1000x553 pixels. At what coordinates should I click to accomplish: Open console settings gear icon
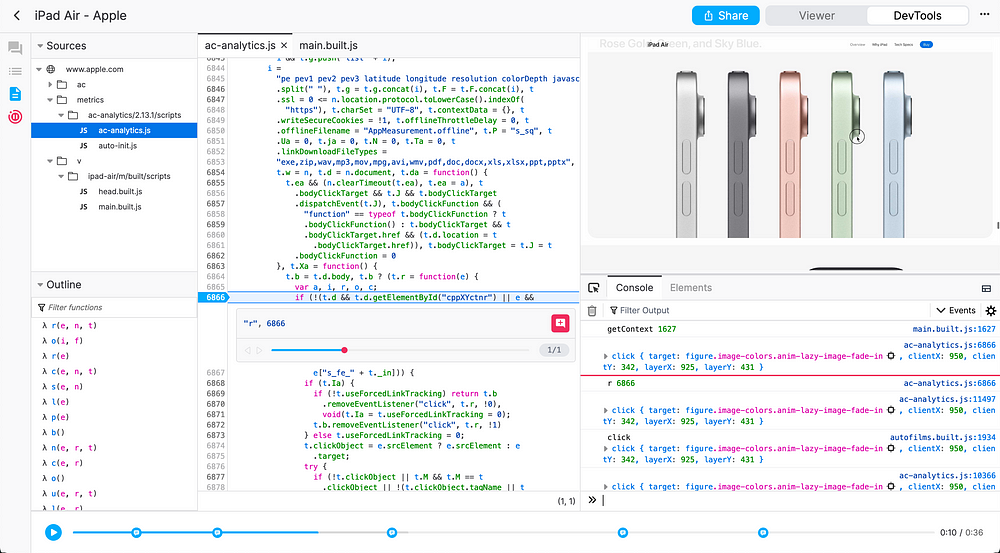pyautogui.click(x=990, y=311)
